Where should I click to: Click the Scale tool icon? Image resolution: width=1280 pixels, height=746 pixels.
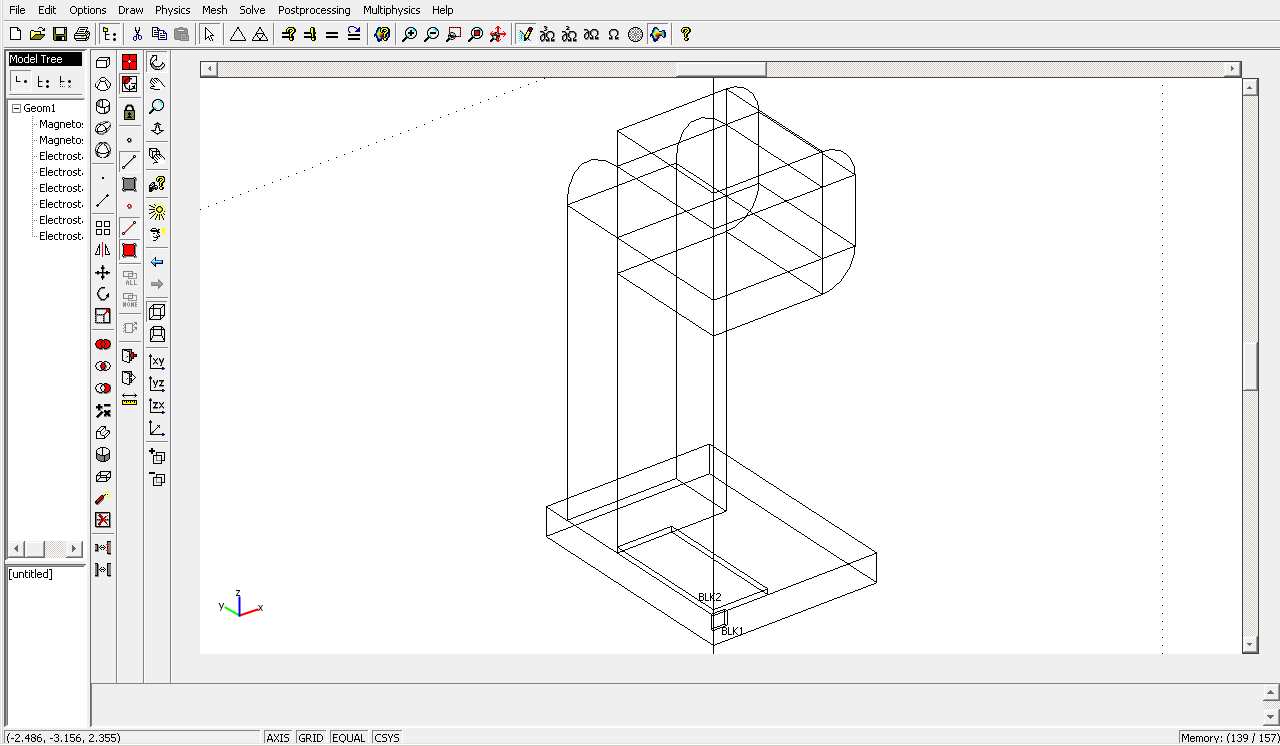coord(103,316)
